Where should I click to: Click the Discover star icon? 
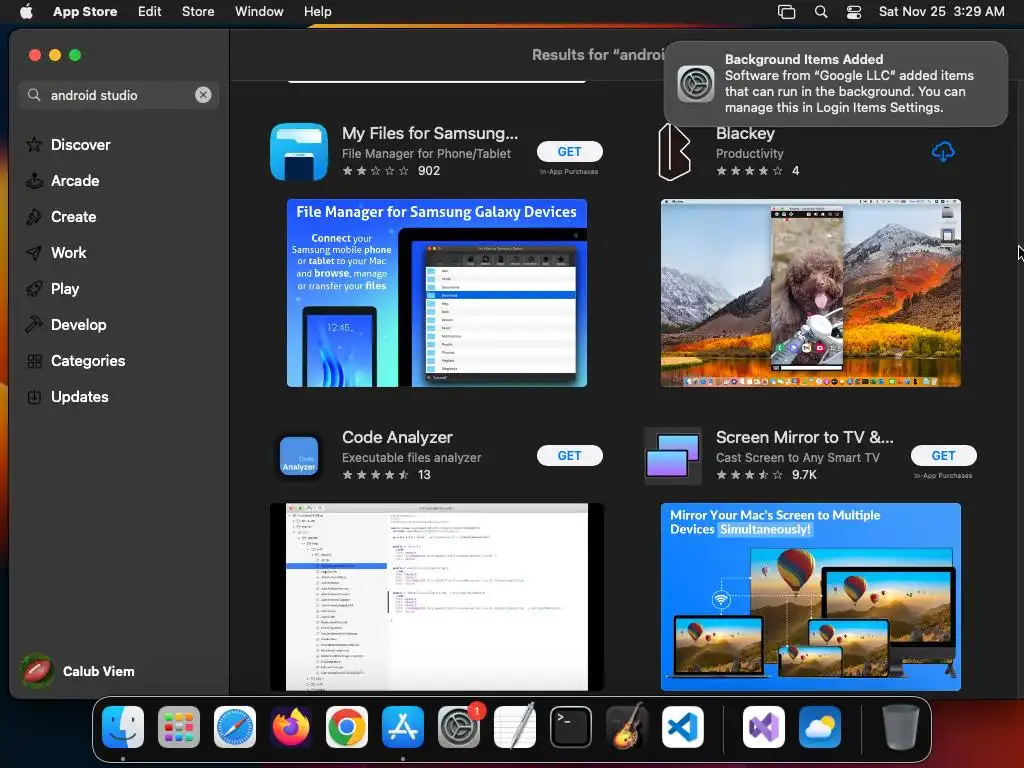tap(34, 144)
